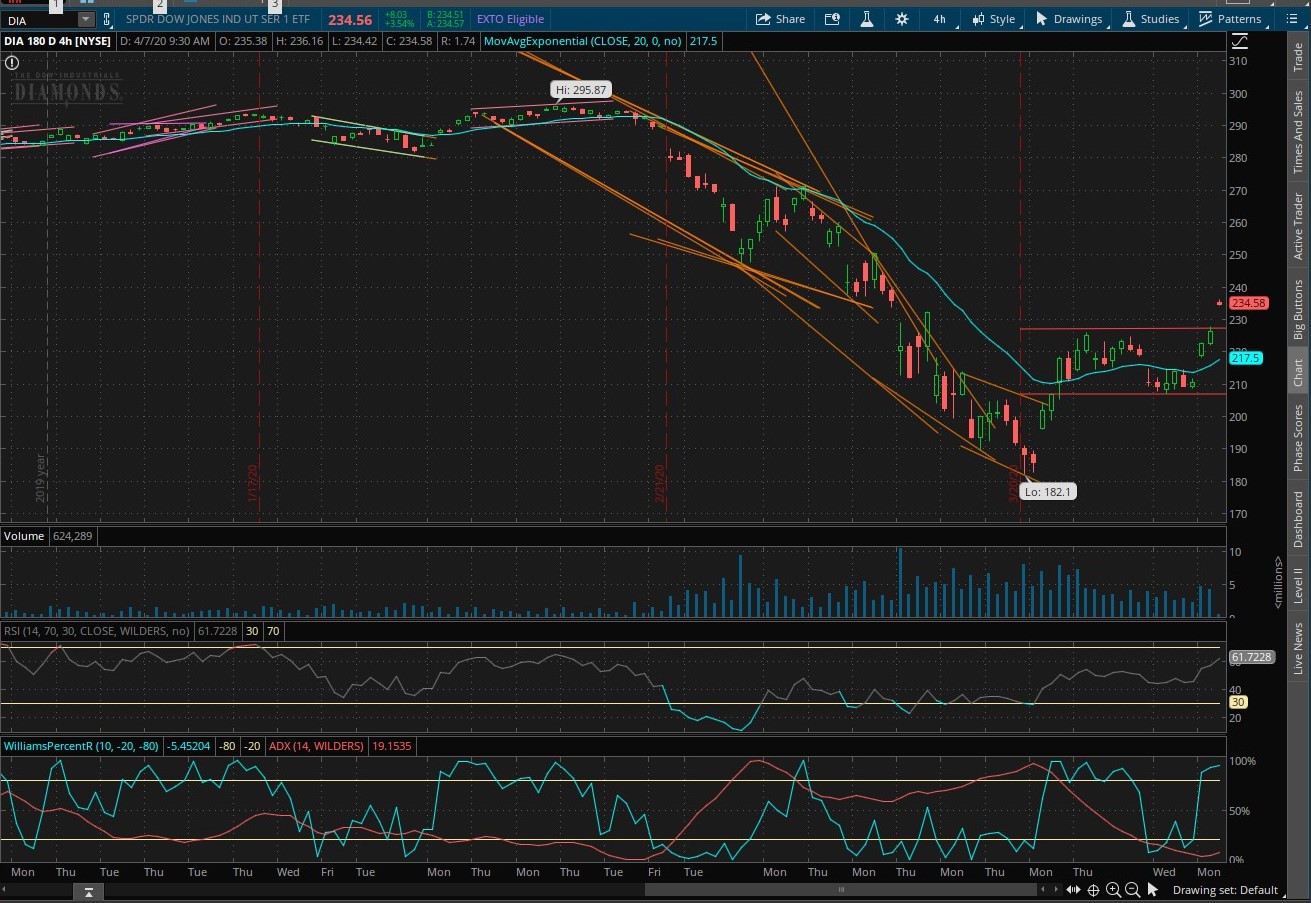Click the WilliamsPercentR study label
1311x903 pixels.
click(80, 746)
